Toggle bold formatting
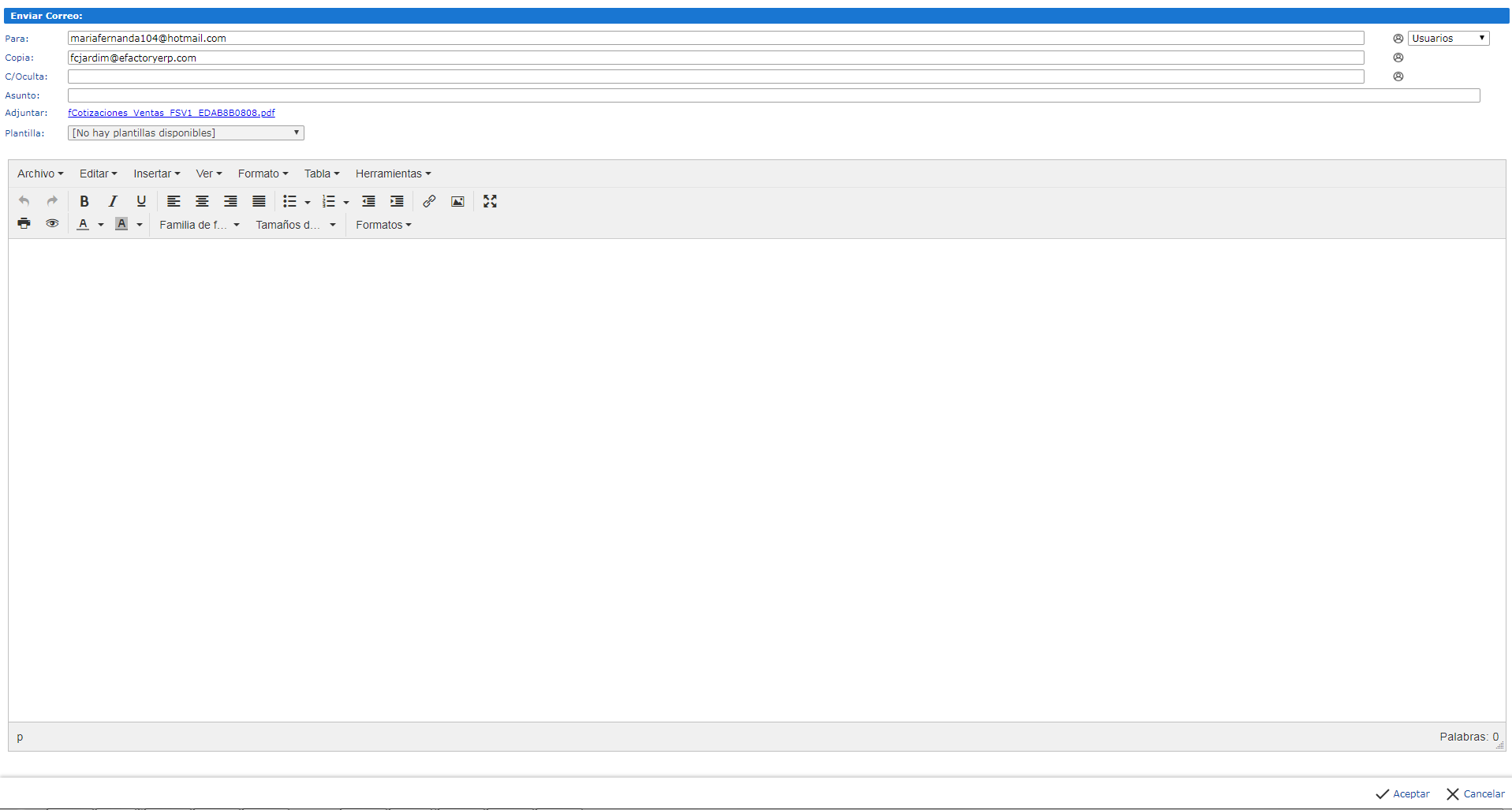The image size is (1512, 810). coord(84,201)
